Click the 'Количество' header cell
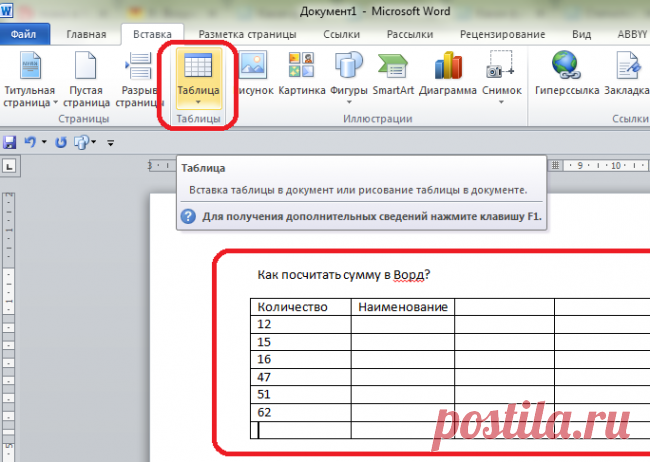This screenshot has width=650, height=462. pos(301,307)
